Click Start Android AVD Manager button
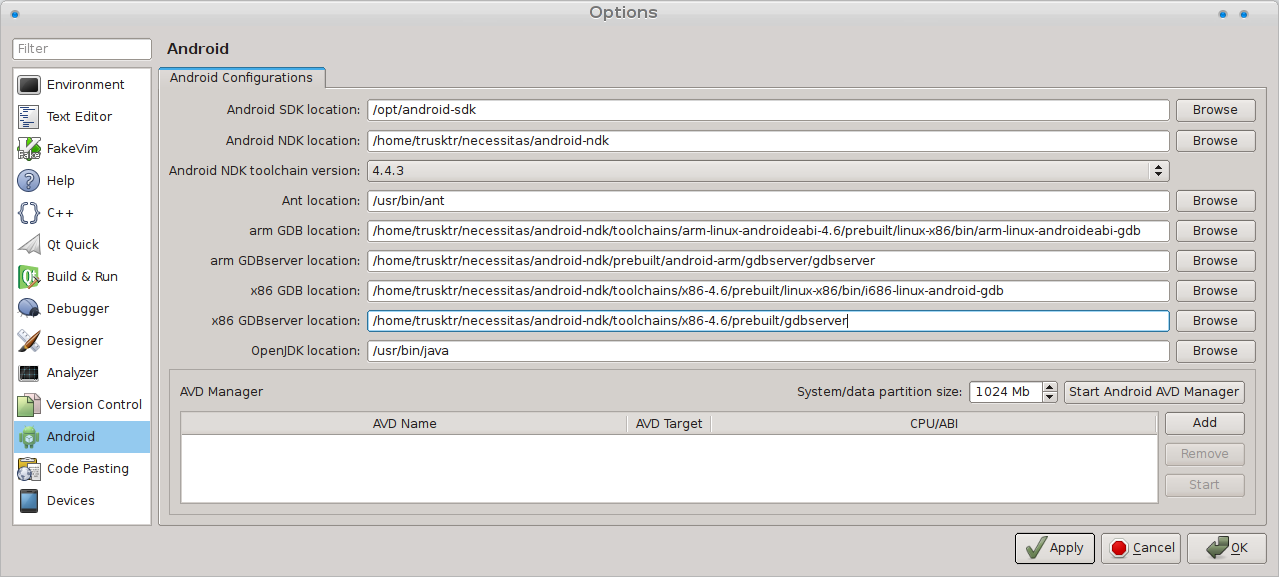This screenshot has height=577, width=1279. tap(1154, 392)
